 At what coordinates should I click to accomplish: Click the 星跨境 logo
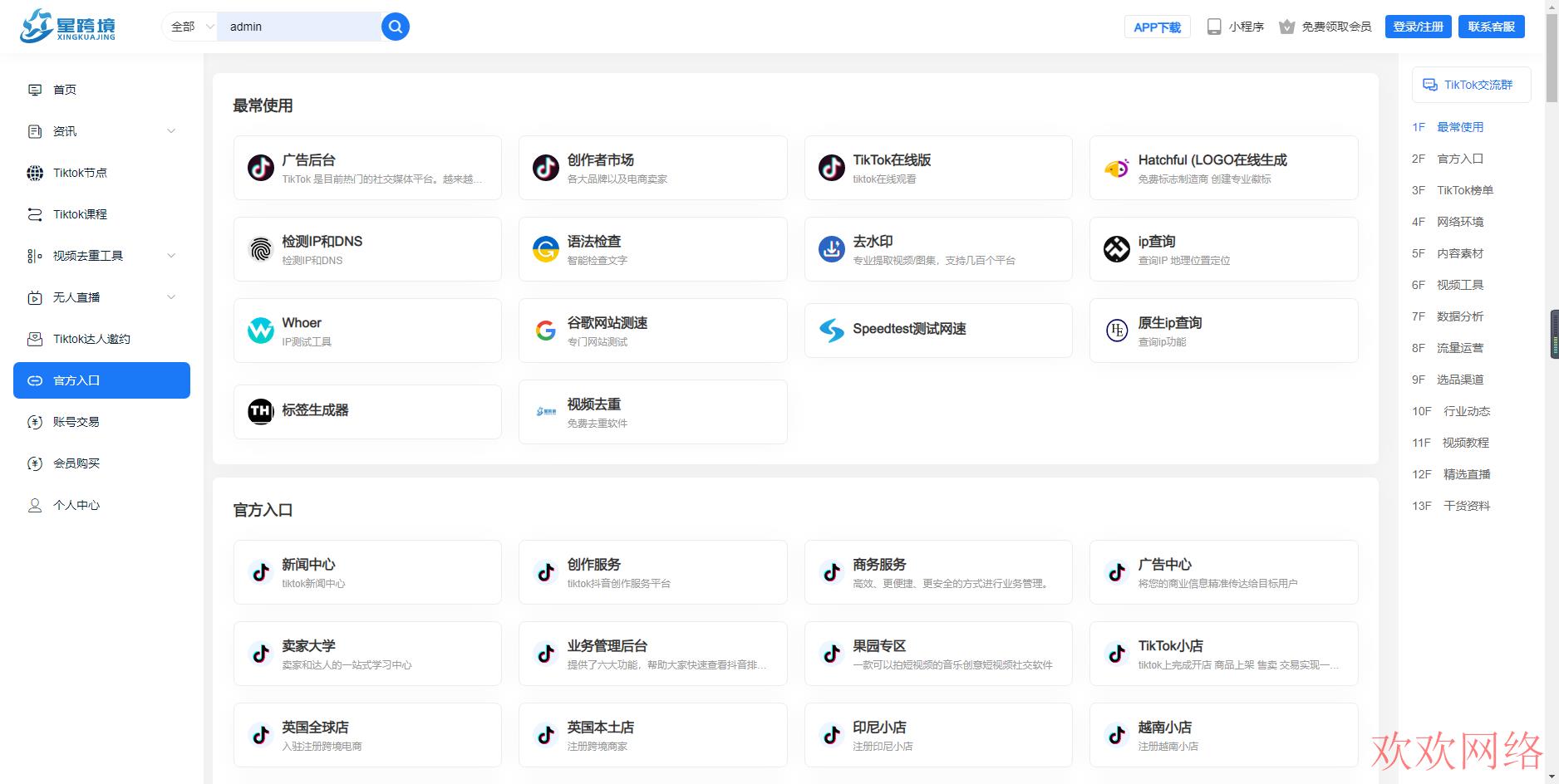click(68, 26)
